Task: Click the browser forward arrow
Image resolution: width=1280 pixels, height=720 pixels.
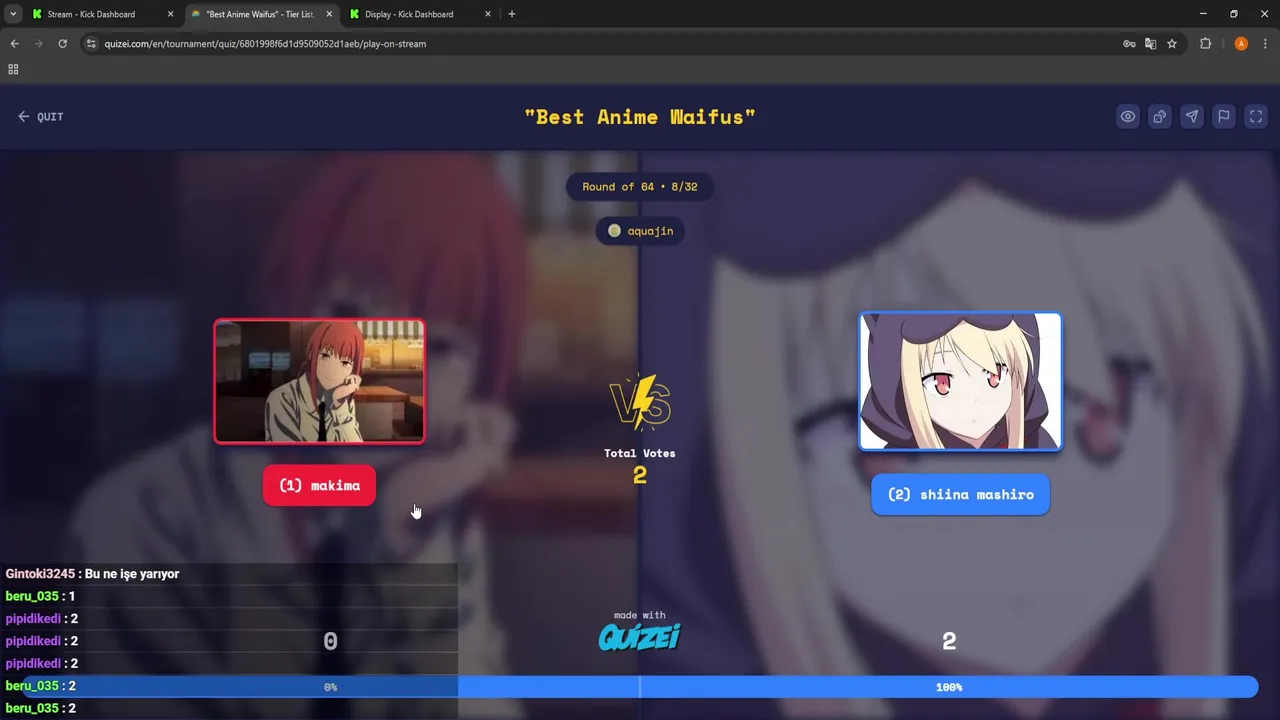Action: pyautogui.click(x=38, y=44)
